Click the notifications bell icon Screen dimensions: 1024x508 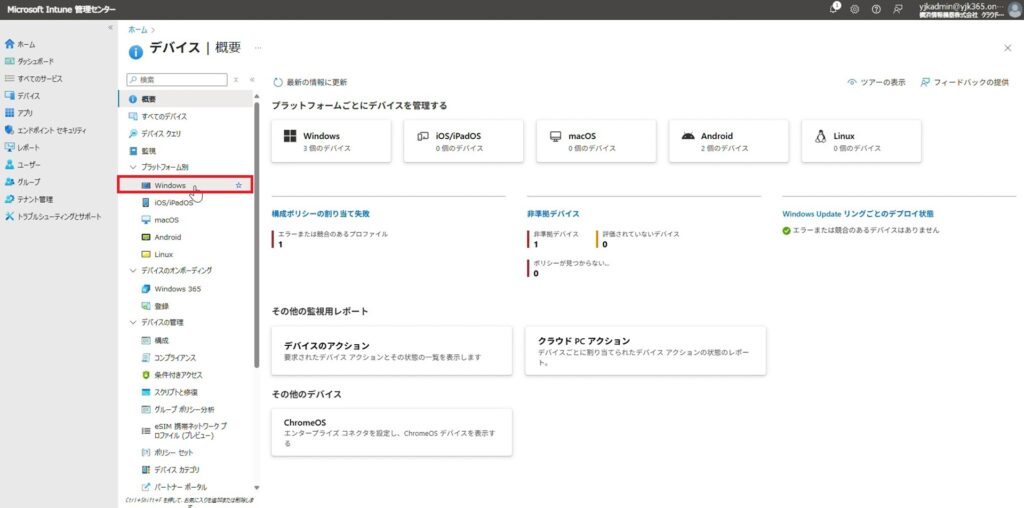[835, 9]
